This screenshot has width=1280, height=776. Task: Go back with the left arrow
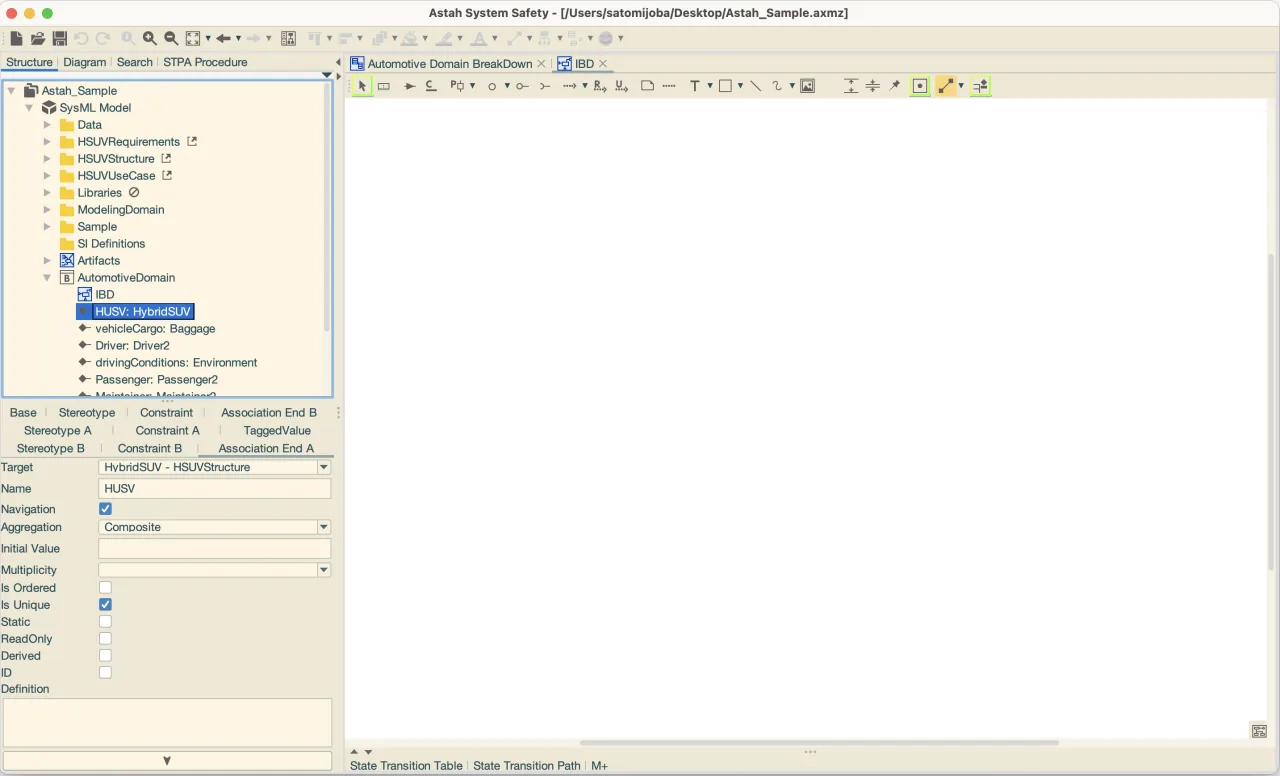click(x=223, y=38)
